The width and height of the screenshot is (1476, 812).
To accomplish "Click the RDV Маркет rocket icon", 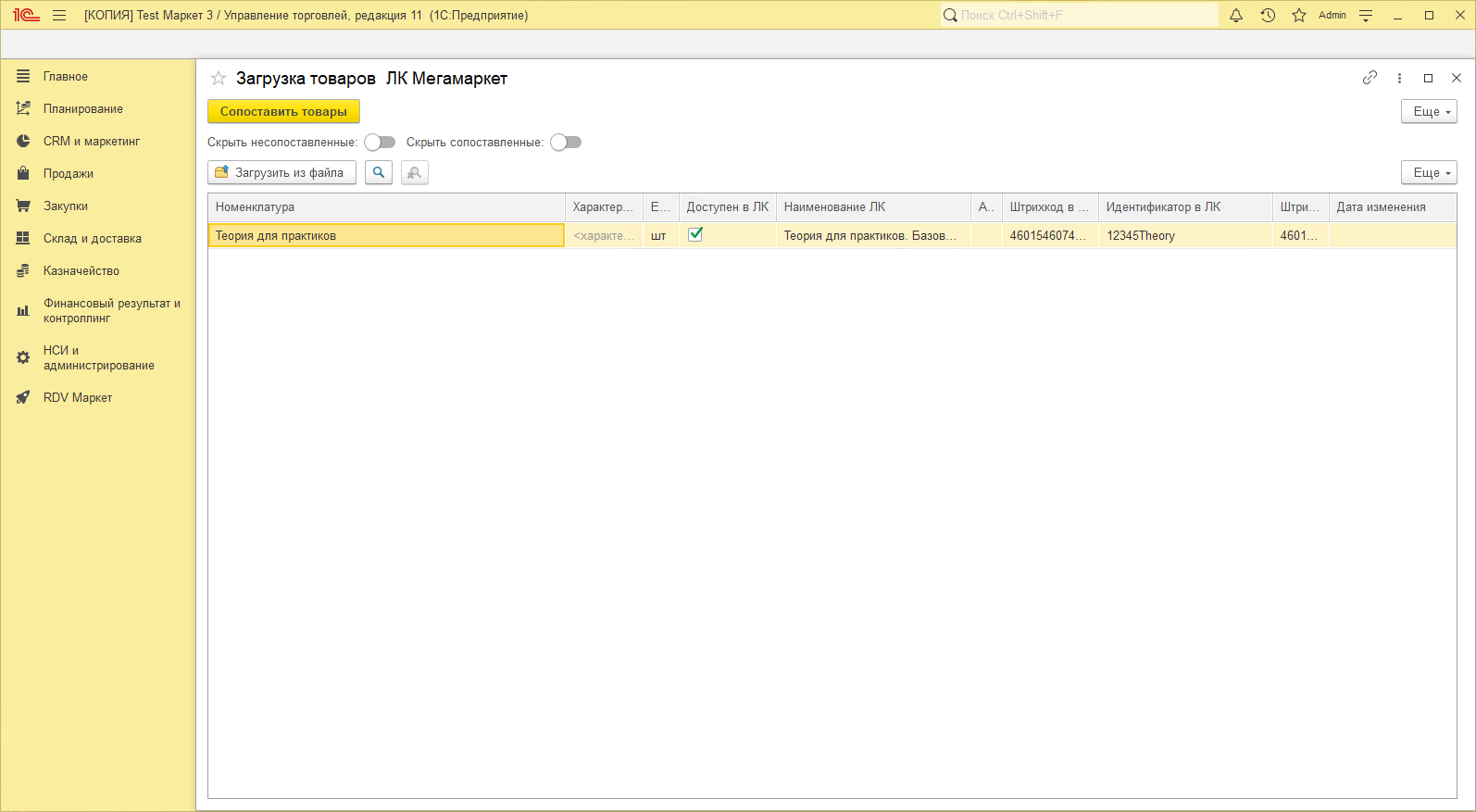I will pos(23,397).
